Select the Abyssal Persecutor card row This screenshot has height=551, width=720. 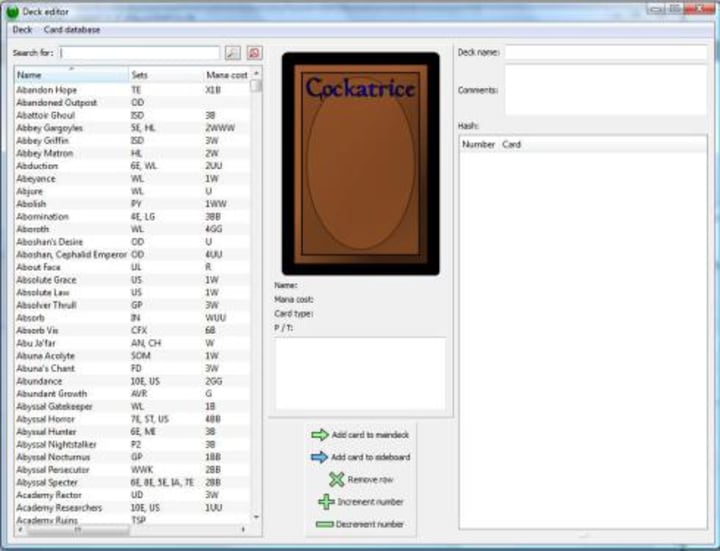pos(133,470)
